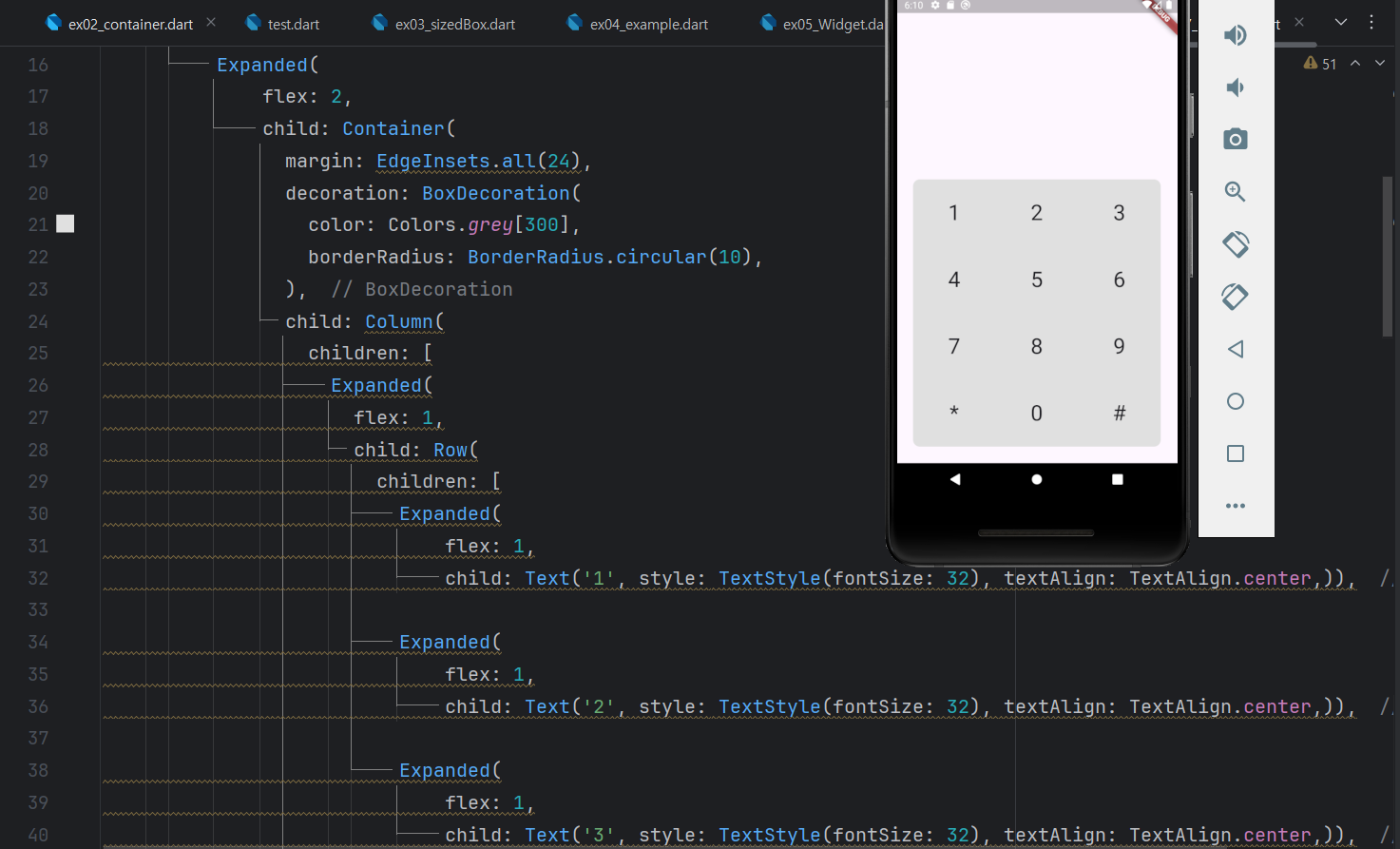Screen dimensions: 1400x849
Task: Click 'Expanded(' on line 16
Action: [268, 65]
